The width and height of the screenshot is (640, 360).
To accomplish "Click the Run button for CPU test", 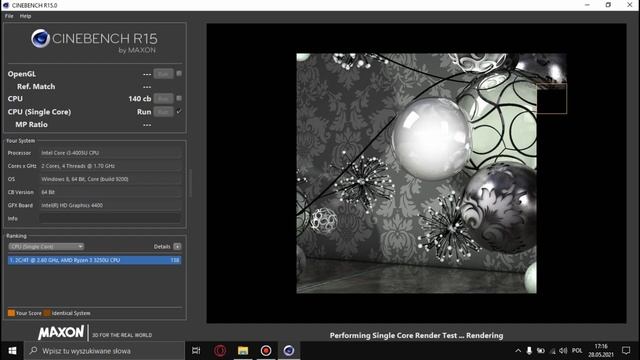I will 163,98.
